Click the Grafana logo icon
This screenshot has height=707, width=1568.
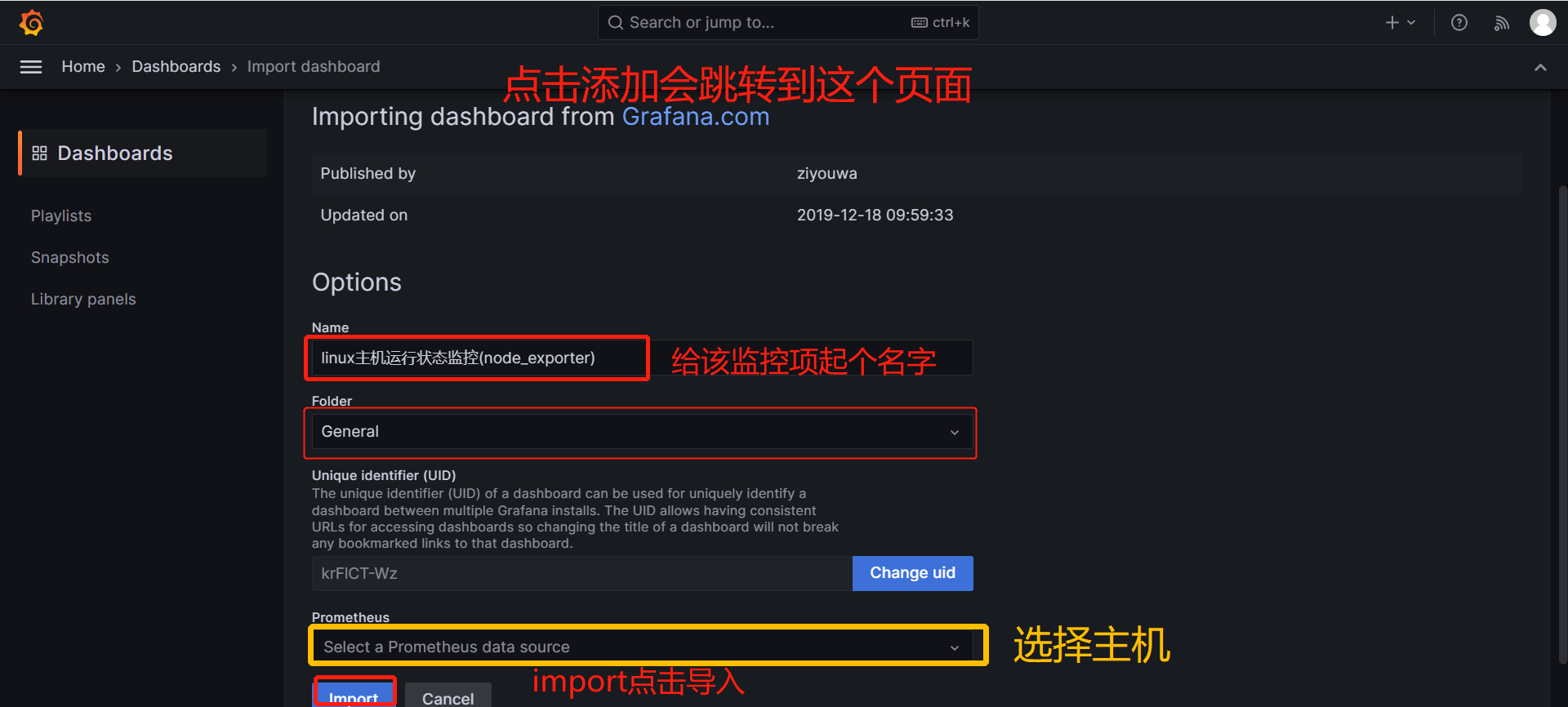[x=31, y=23]
